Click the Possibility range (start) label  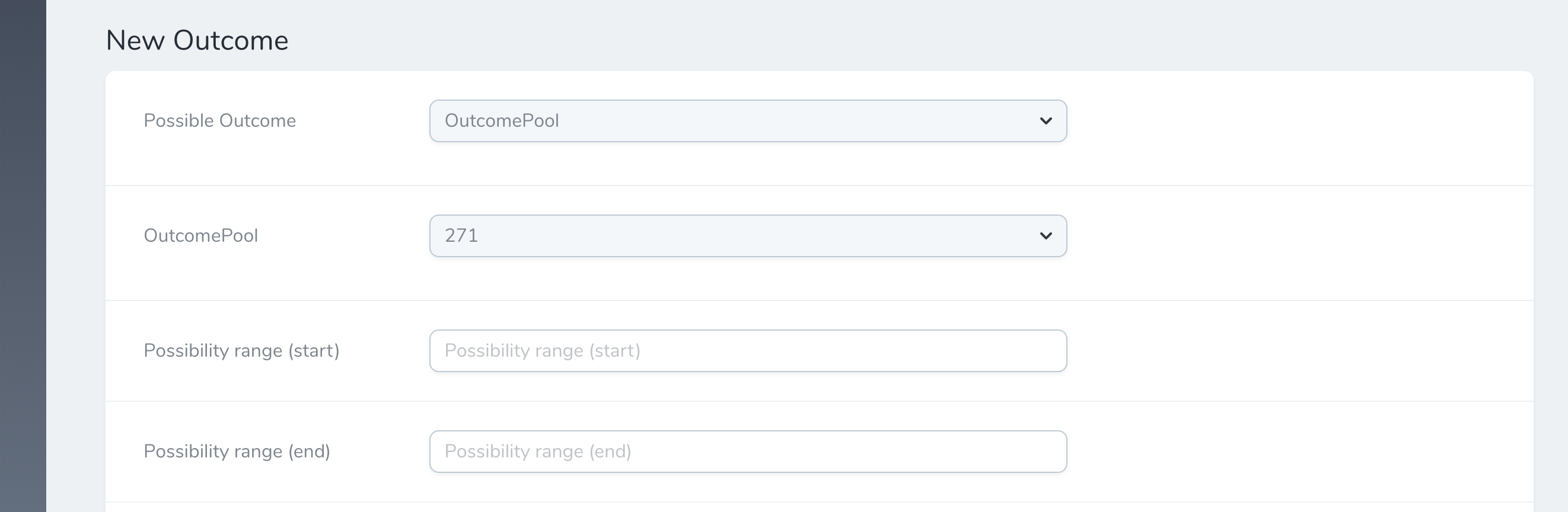click(243, 350)
